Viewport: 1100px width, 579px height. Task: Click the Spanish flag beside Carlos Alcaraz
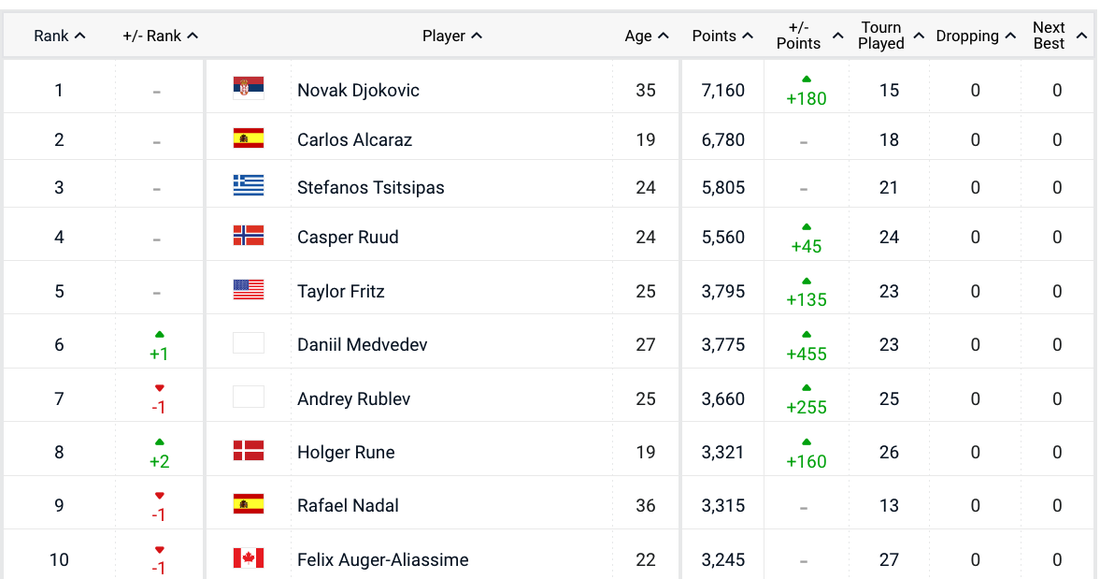coord(248,138)
